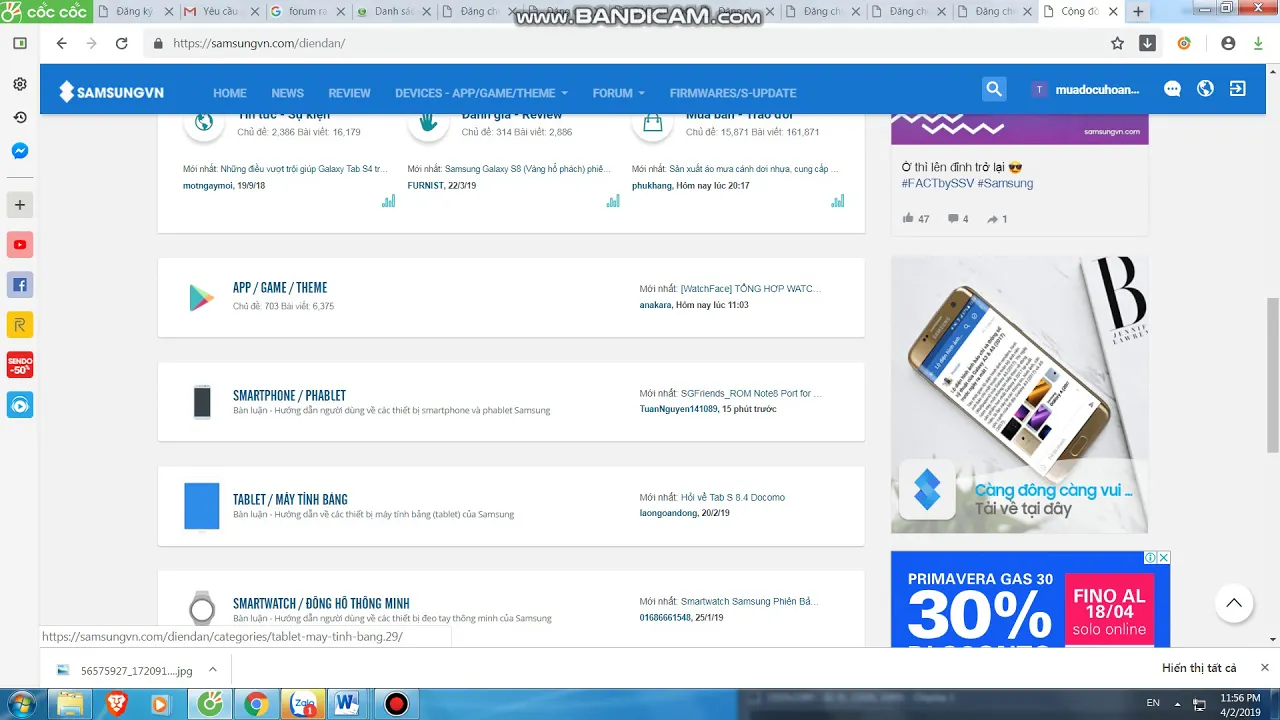Bookmark this page with the star icon
The width and height of the screenshot is (1280, 720).
(1118, 43)
